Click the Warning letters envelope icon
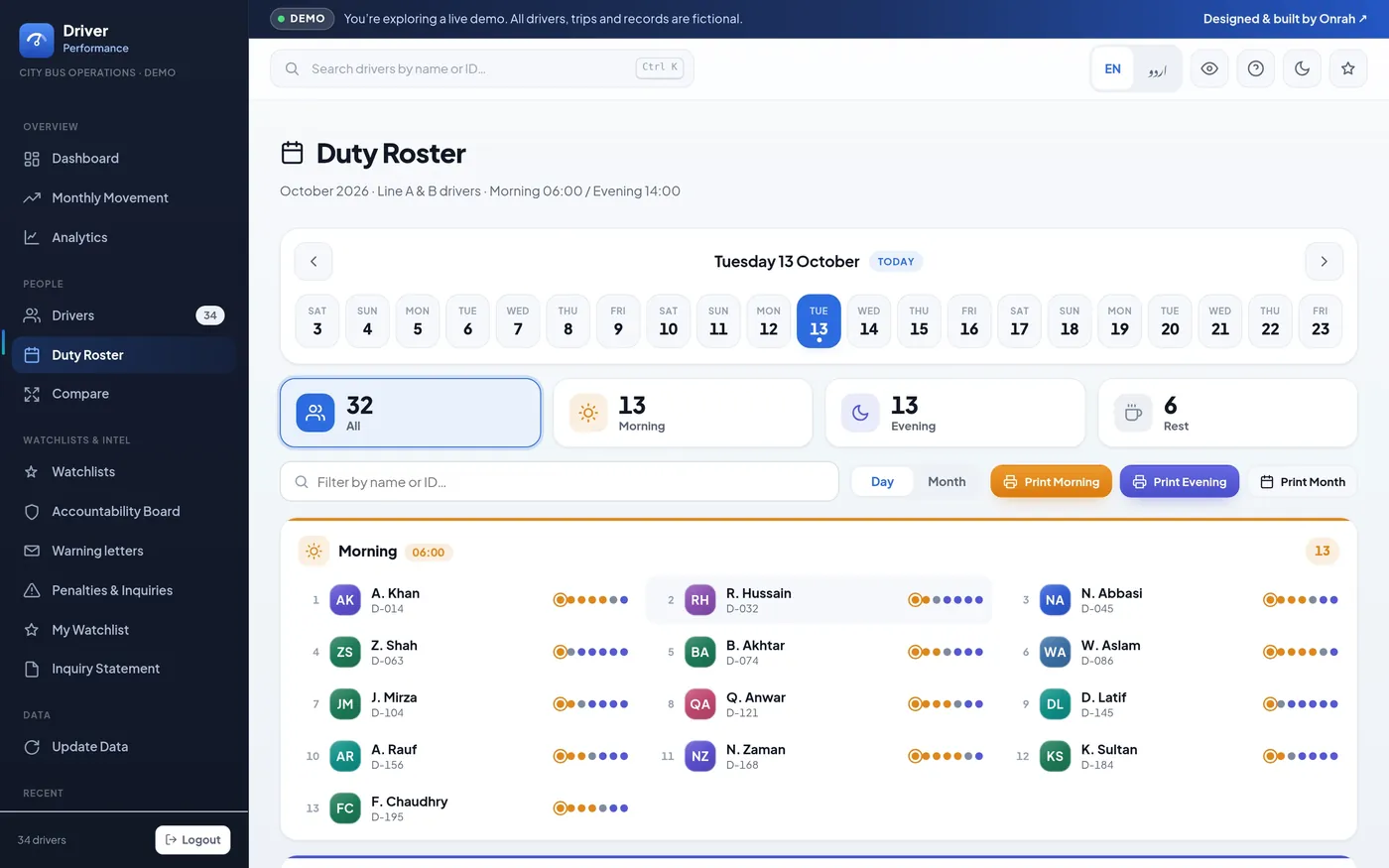 pos(32,551)
